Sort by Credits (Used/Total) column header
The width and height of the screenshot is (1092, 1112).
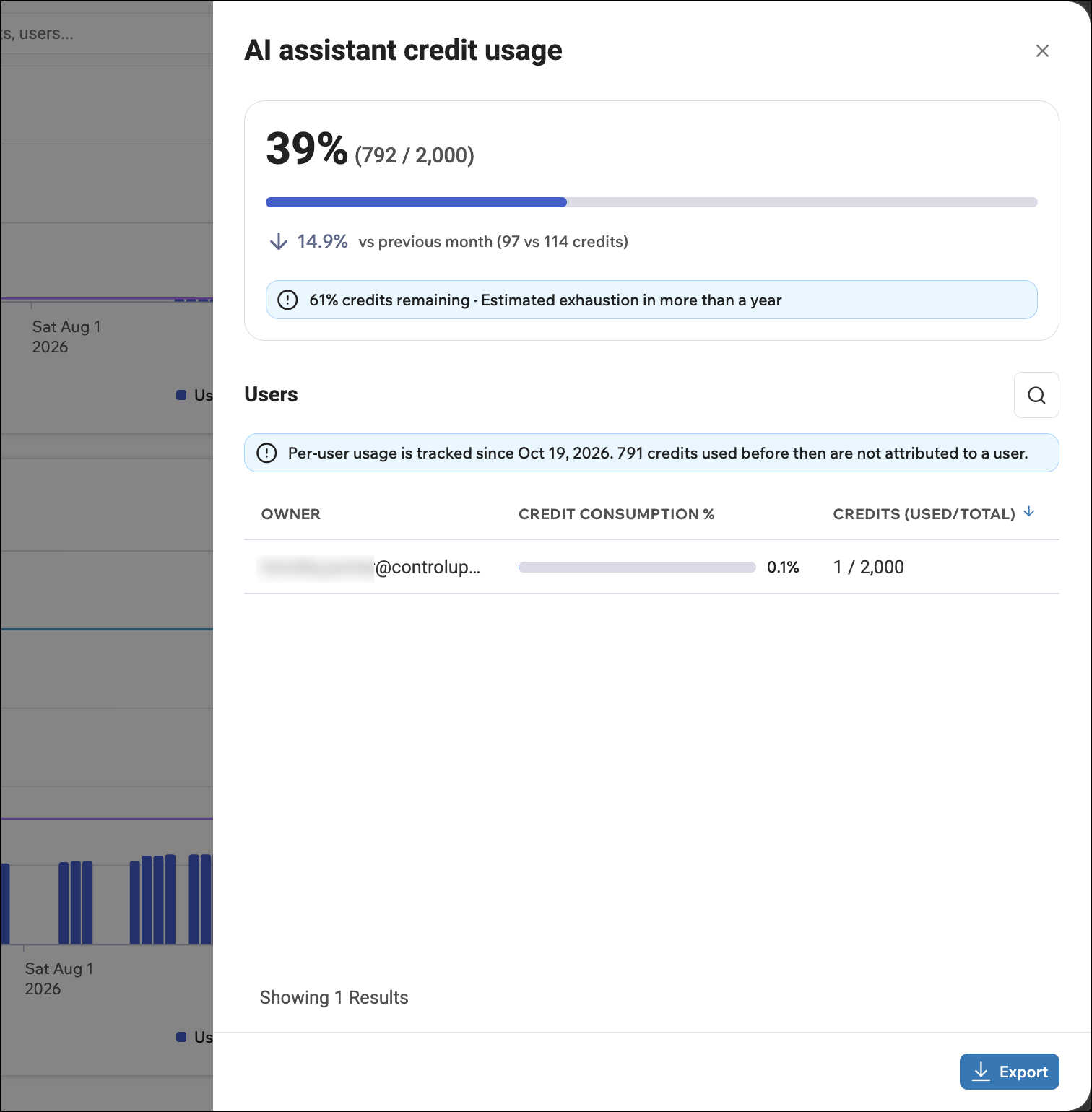tap(933, 513)
